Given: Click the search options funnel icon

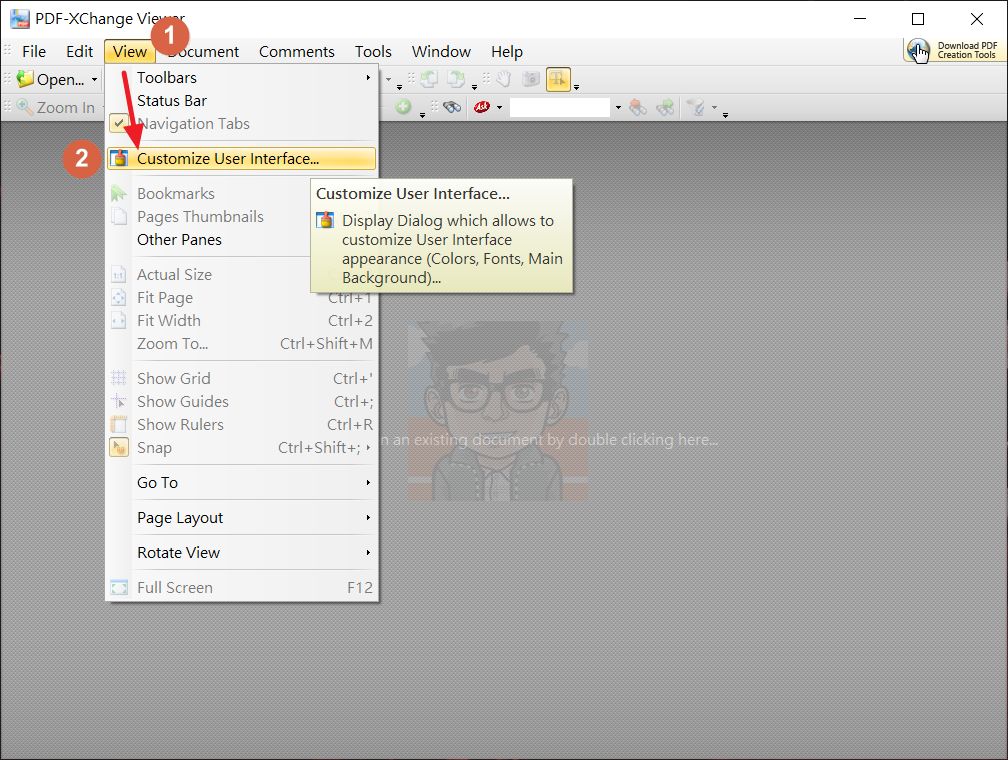Looking at the screenshot, I should coord(696,107).
